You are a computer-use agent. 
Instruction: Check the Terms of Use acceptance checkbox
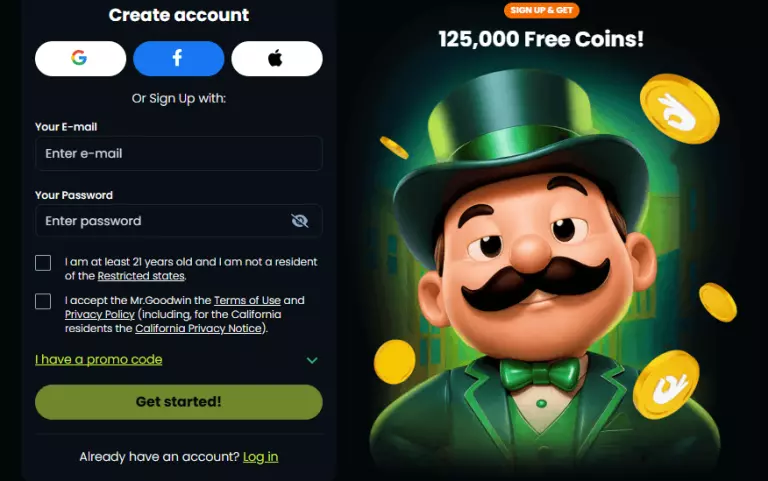[x=43, y=301]
